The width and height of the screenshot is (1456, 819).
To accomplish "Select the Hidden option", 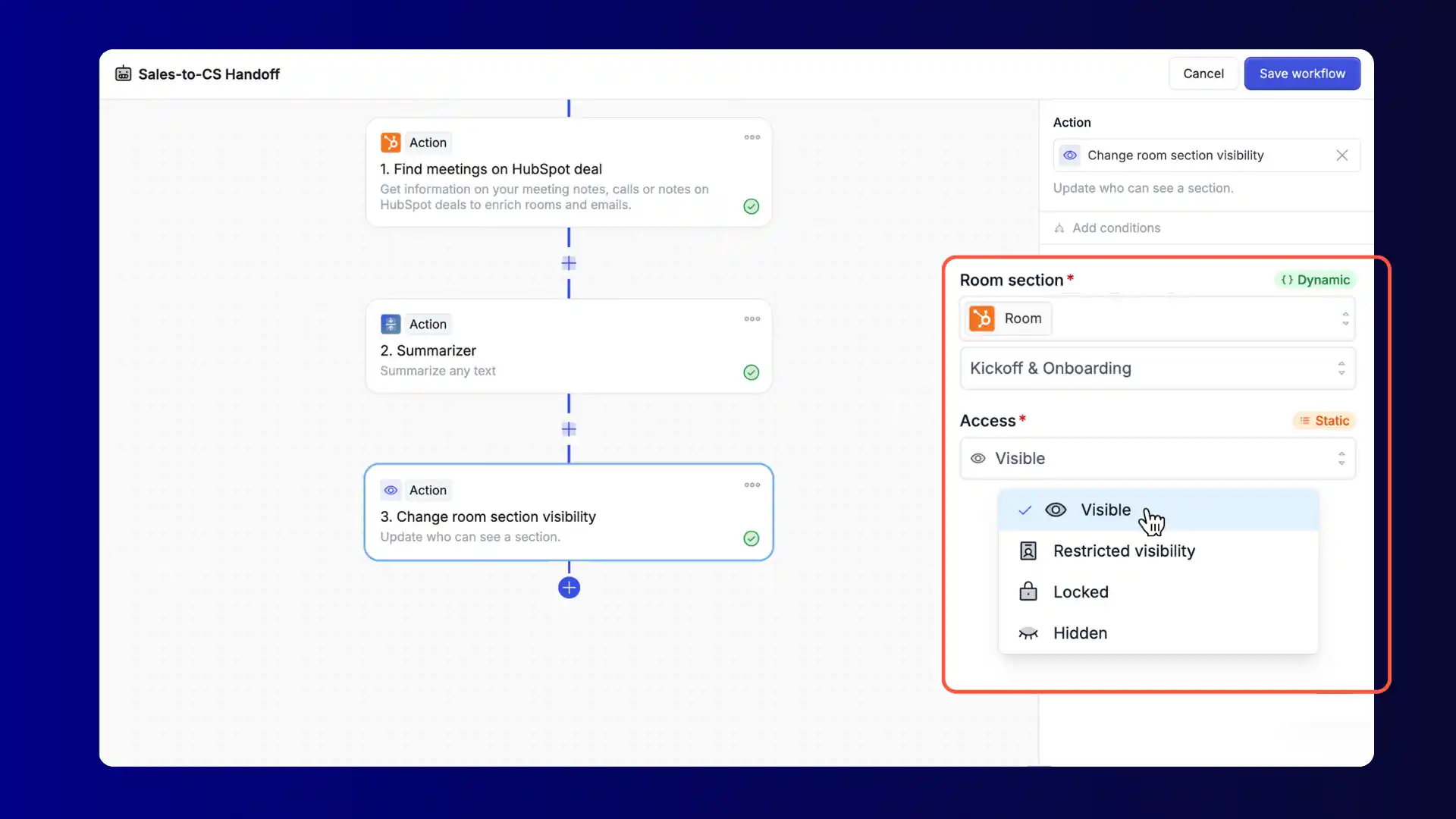I will (x=1080, y=633).
